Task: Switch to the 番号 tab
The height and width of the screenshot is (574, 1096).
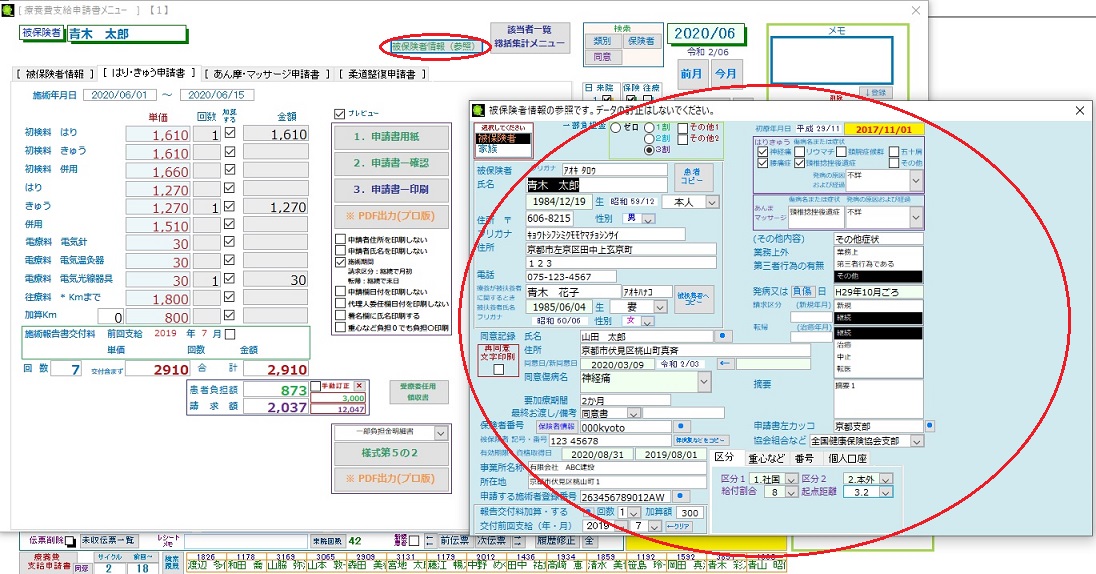Action: 804,459
